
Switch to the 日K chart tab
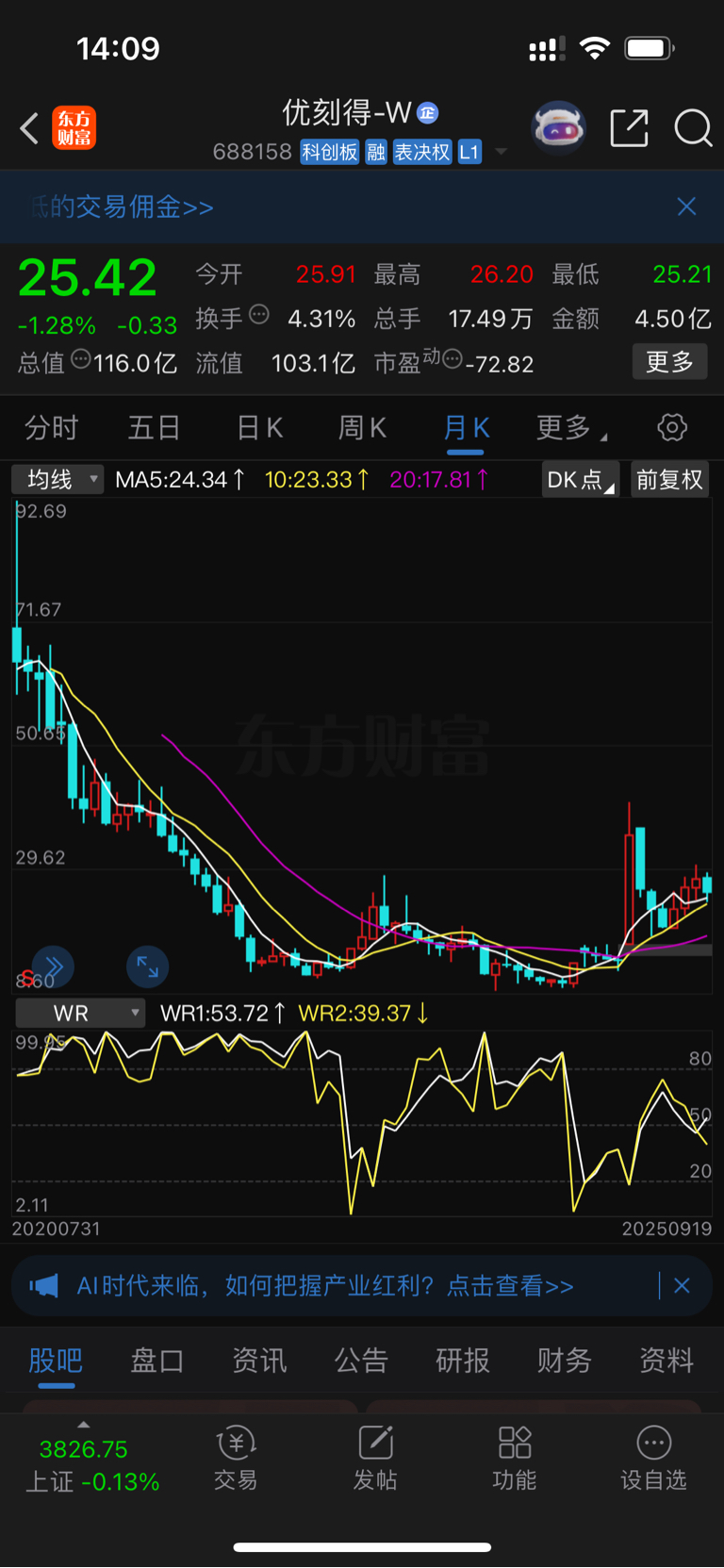[259, 428]
